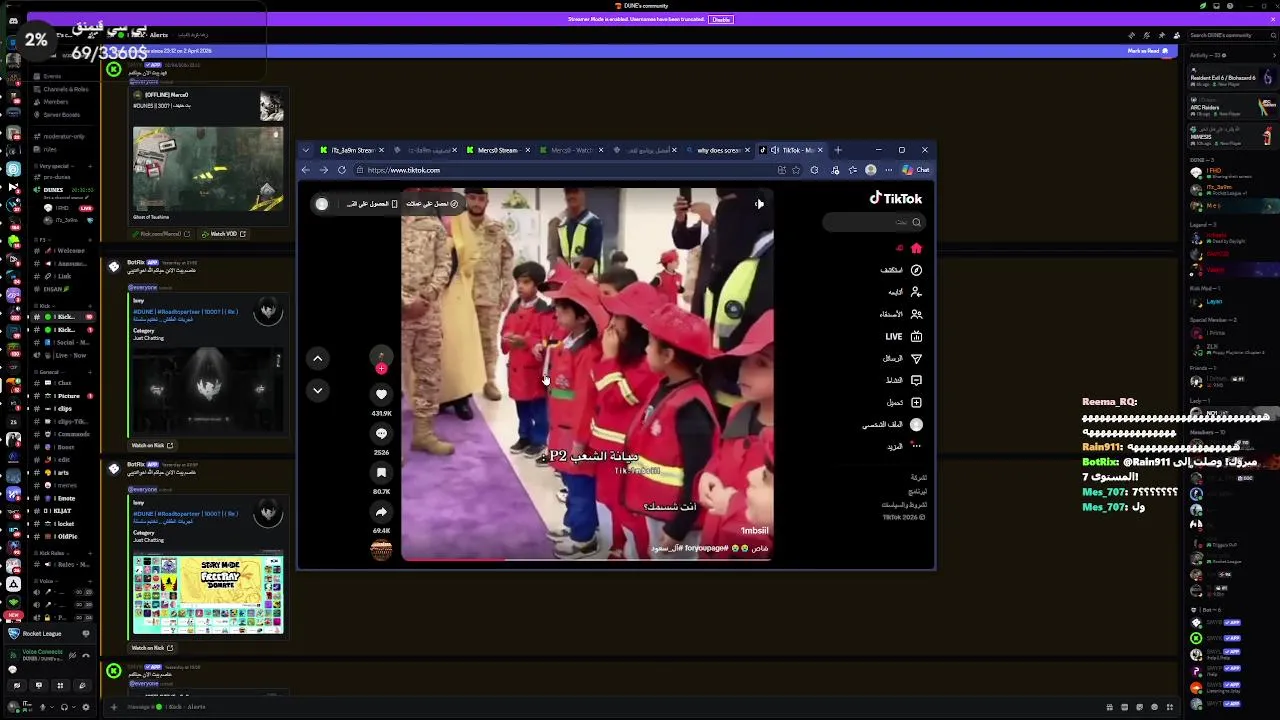
Task: Toggle Discord microphone mute
Action: point(44,707)
